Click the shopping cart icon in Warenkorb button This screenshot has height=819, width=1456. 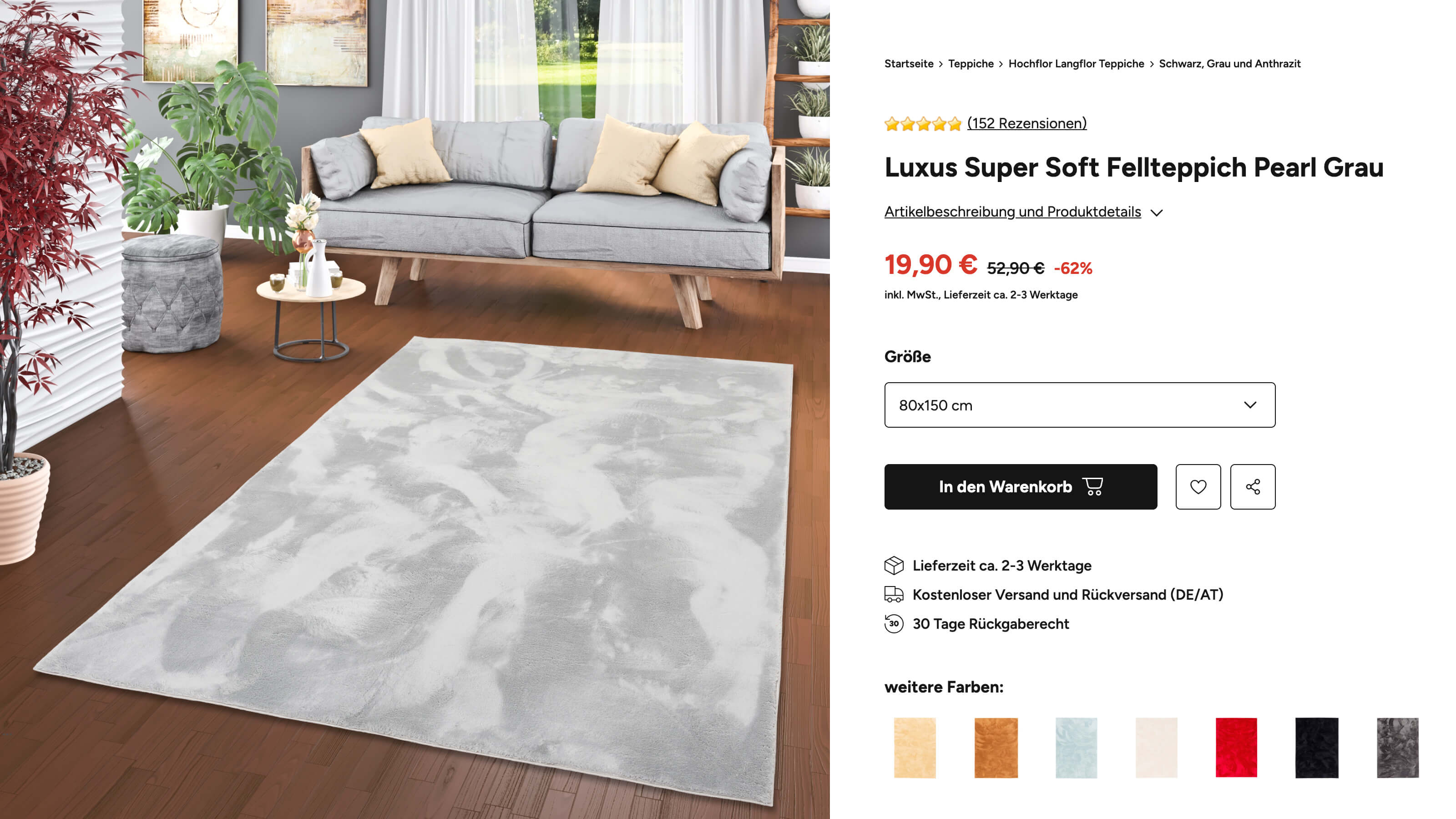tap(1092, 486)
